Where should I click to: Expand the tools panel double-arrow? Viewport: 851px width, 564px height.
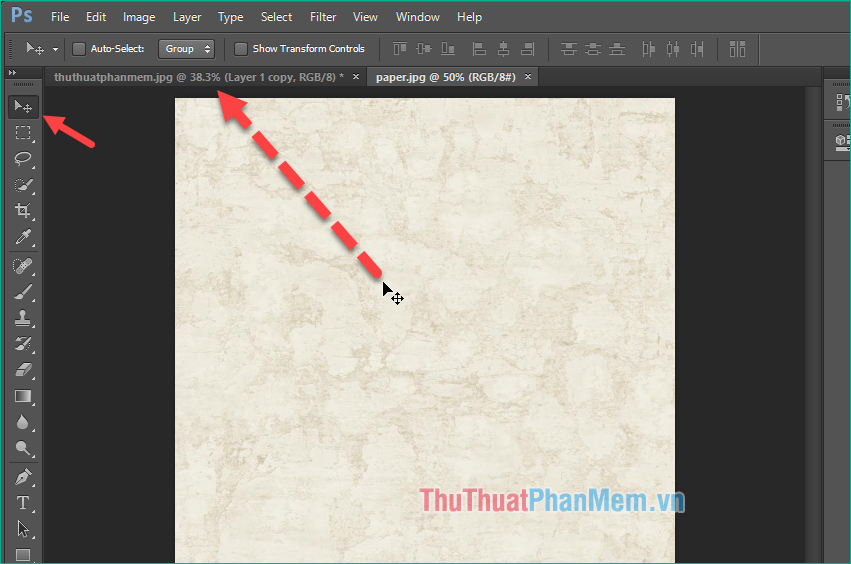pos(12,72)
